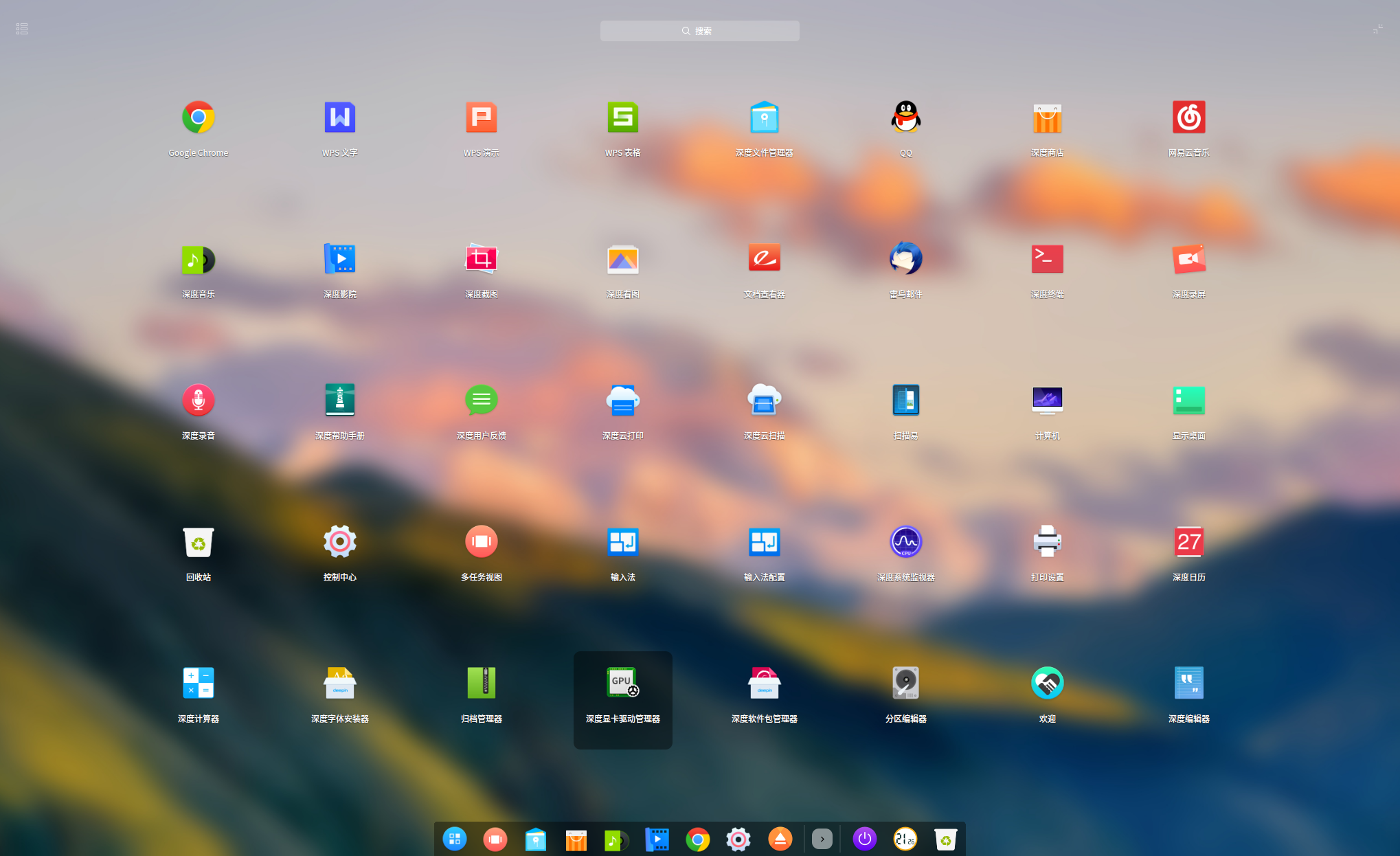Click the purple power button in dock
The height and width of the screenshot is (856, 1400).
pos(864,839)
